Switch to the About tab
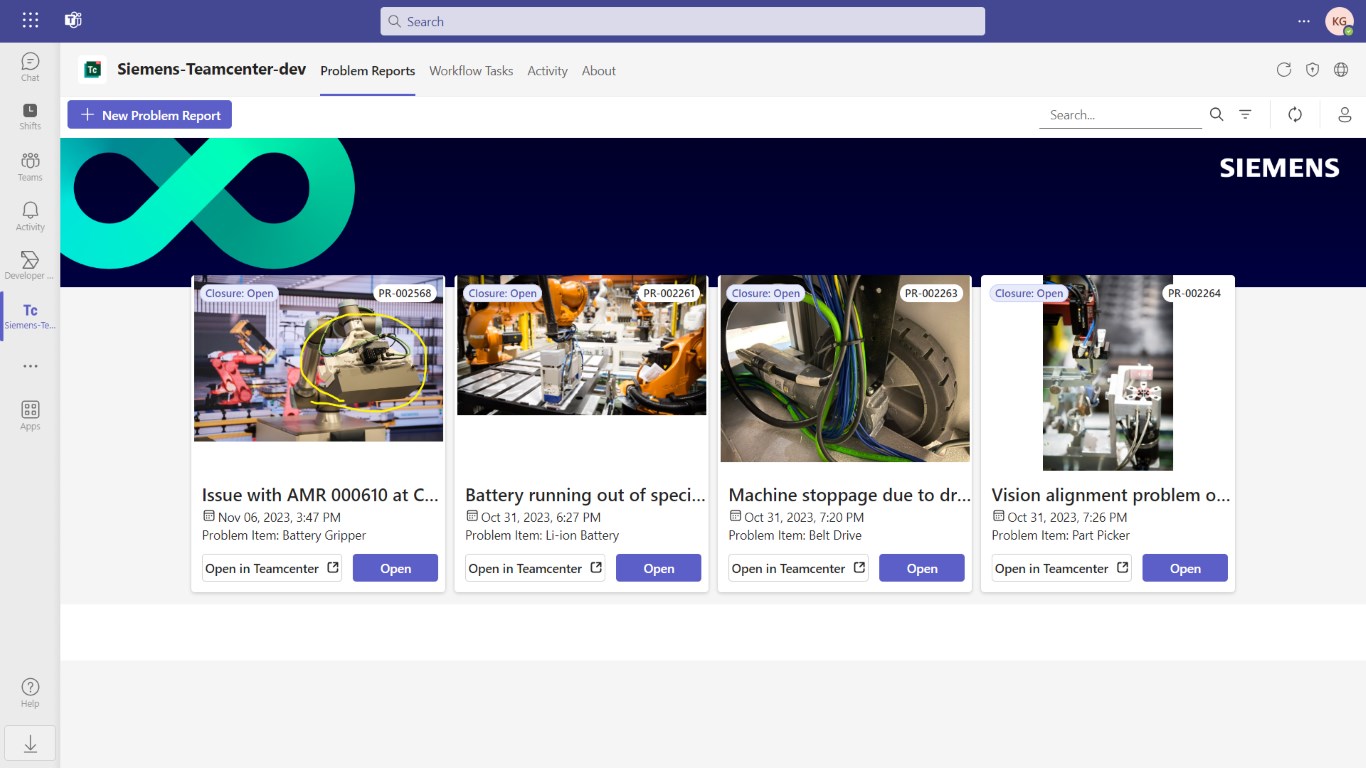This screenshot has height=768, width=1366. click(x=599, y=71)
